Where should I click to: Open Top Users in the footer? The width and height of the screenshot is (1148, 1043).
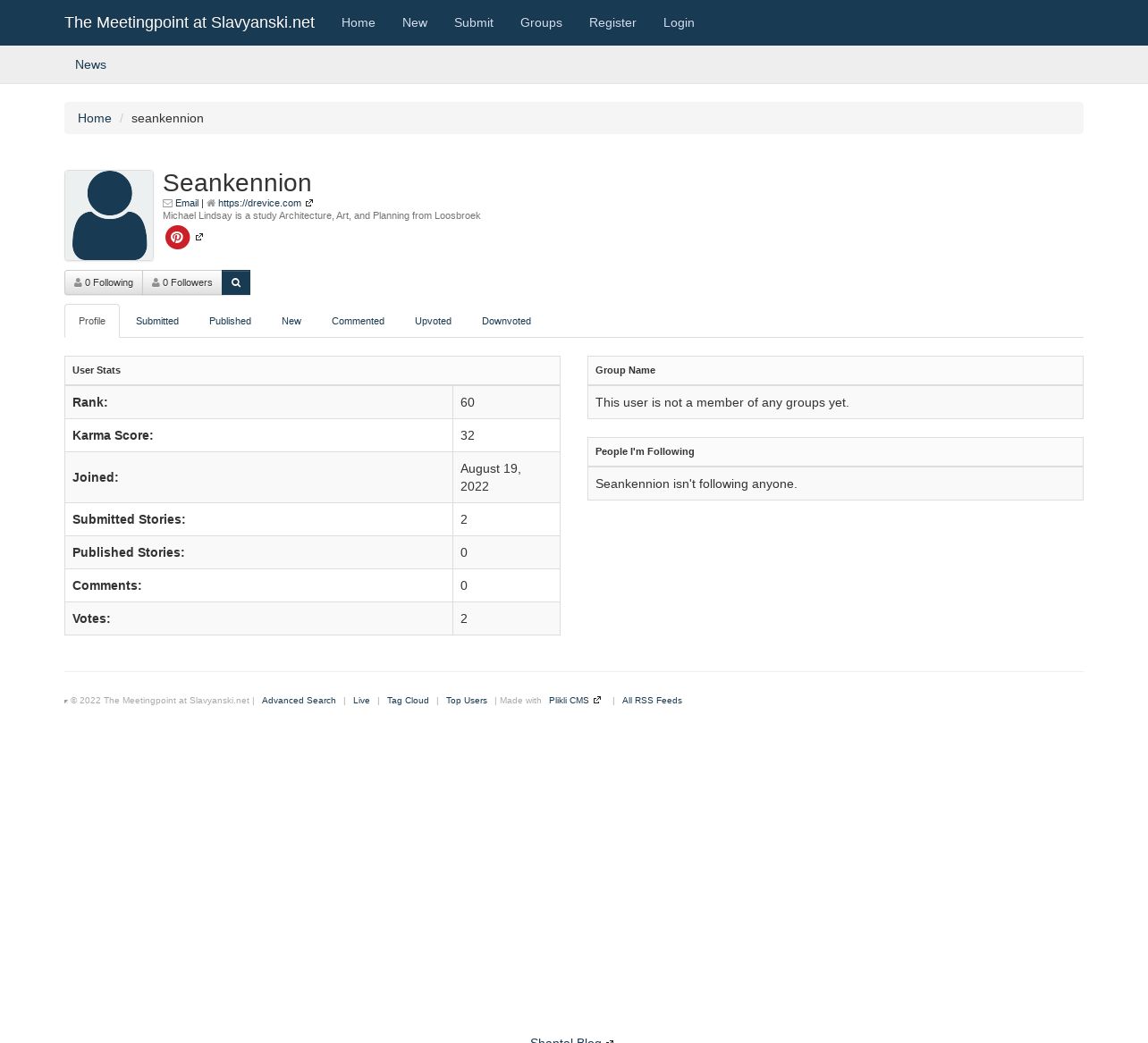click(x=467, y=701)
